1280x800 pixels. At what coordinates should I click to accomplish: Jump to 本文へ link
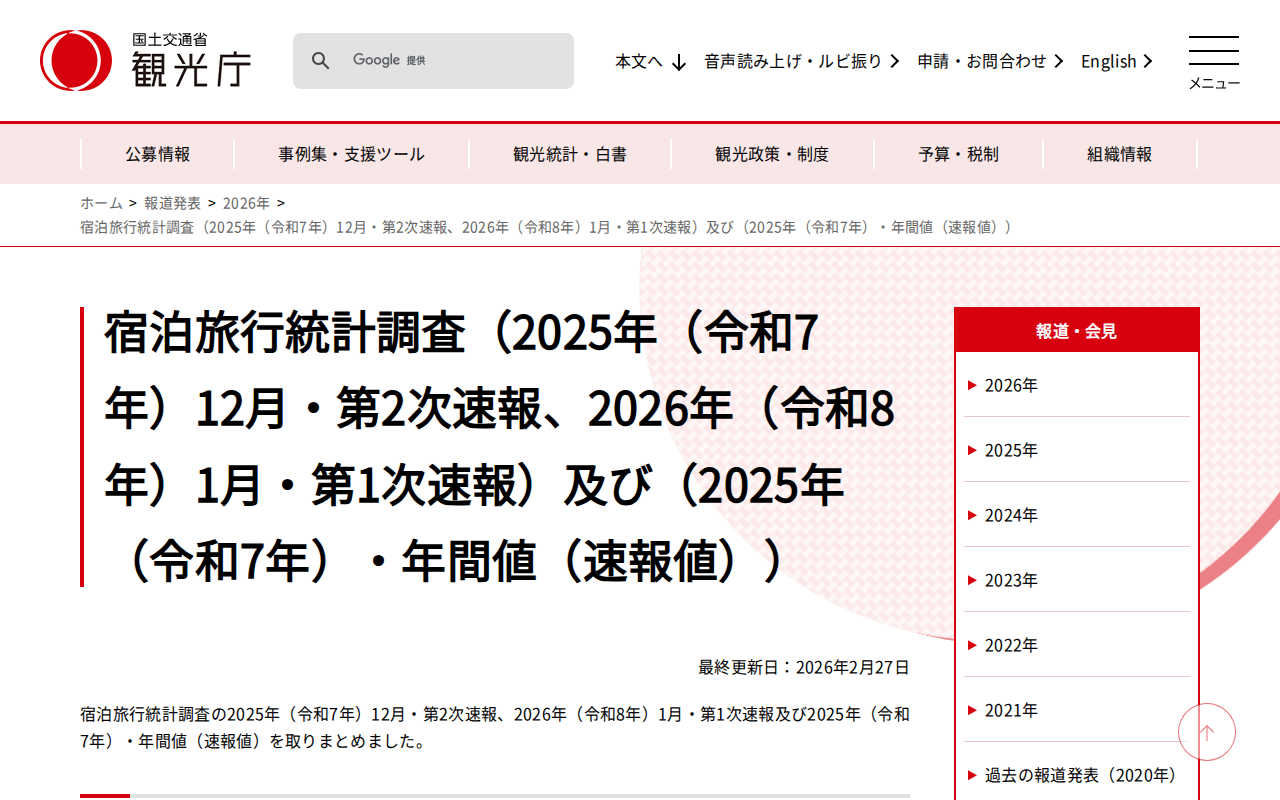[651, 62]
